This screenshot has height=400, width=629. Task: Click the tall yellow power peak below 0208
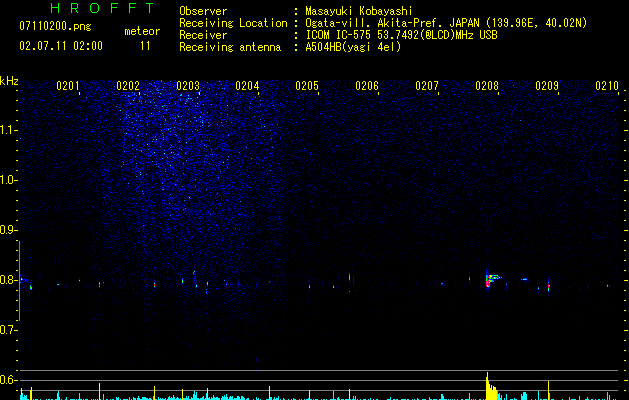pyautogui.click(x=491, y=386)
